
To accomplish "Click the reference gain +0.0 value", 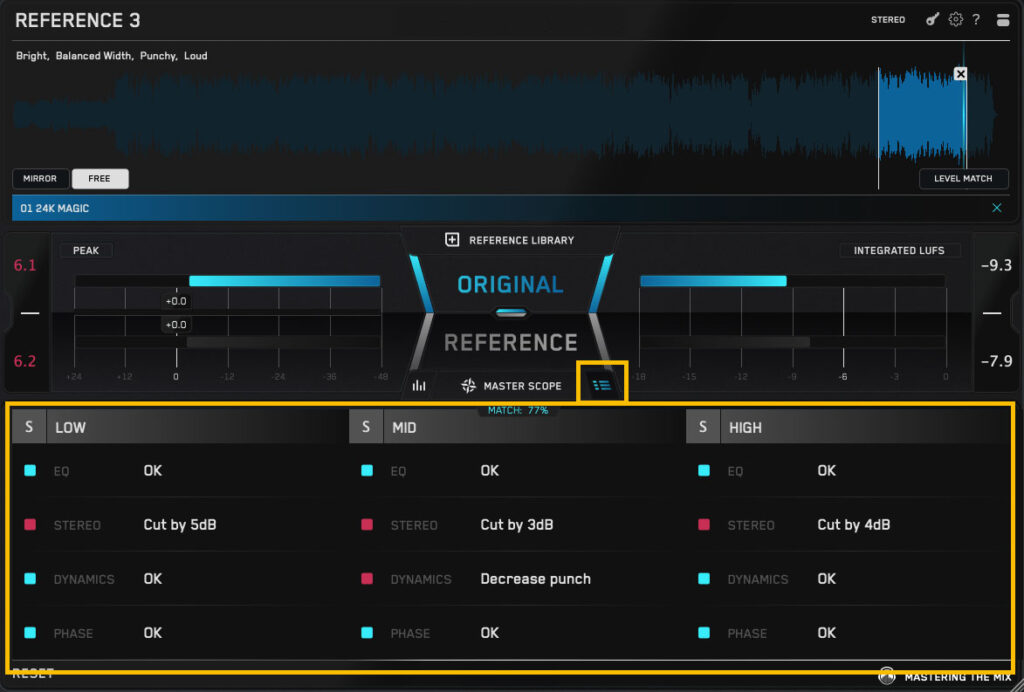I will pyautogui.click(x=176, y=324).
